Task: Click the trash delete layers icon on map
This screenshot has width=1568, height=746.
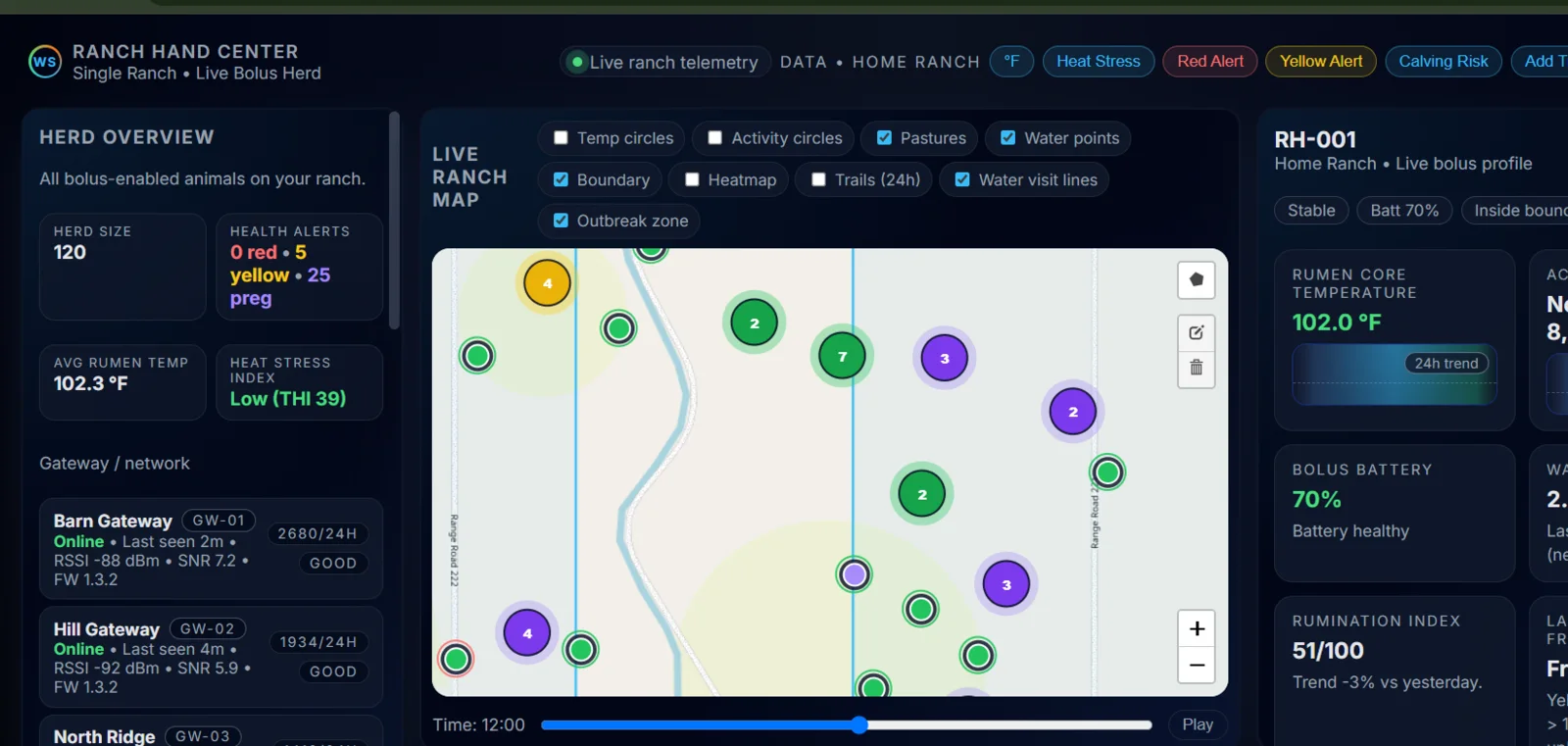Action: [x=1197, y=369]
